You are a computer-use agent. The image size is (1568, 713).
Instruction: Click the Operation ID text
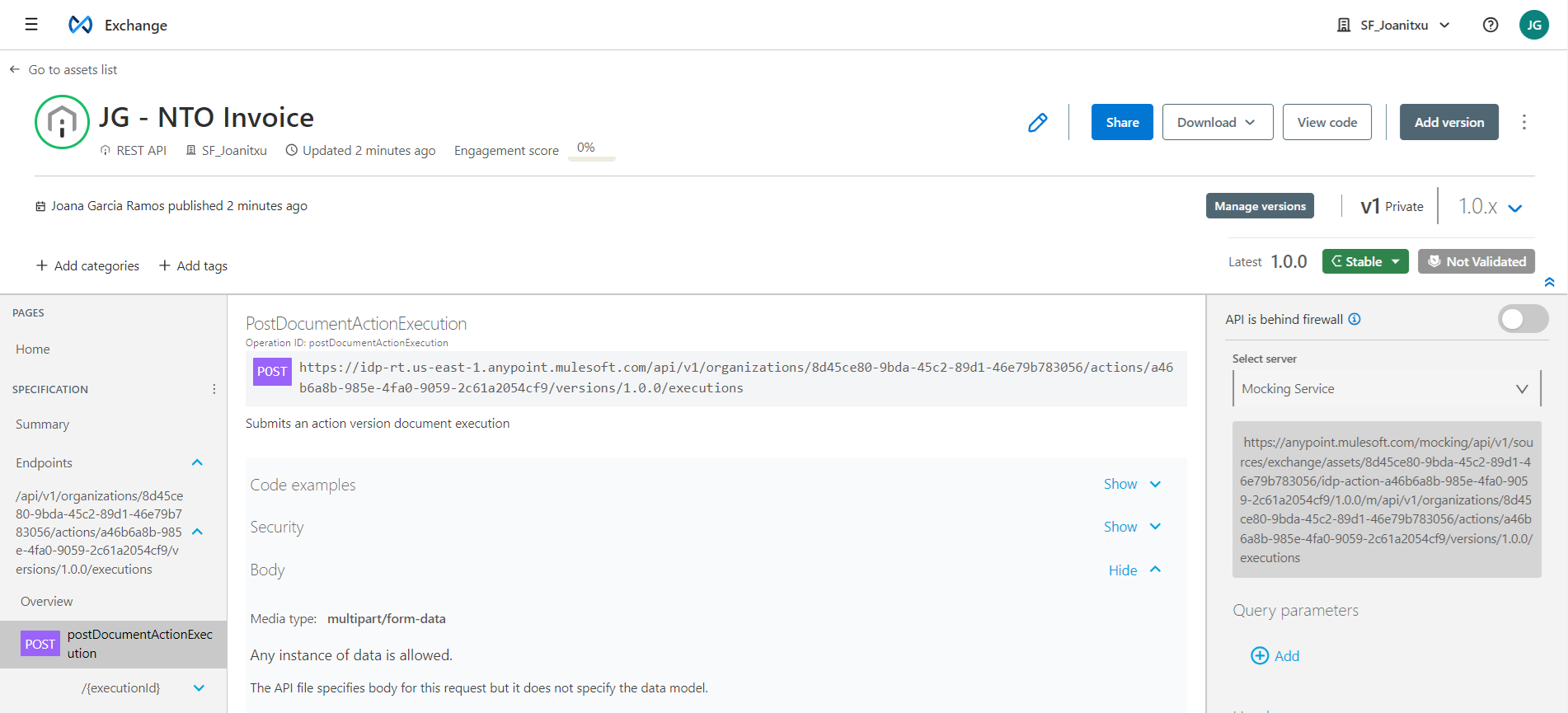(x=347, y=343)
